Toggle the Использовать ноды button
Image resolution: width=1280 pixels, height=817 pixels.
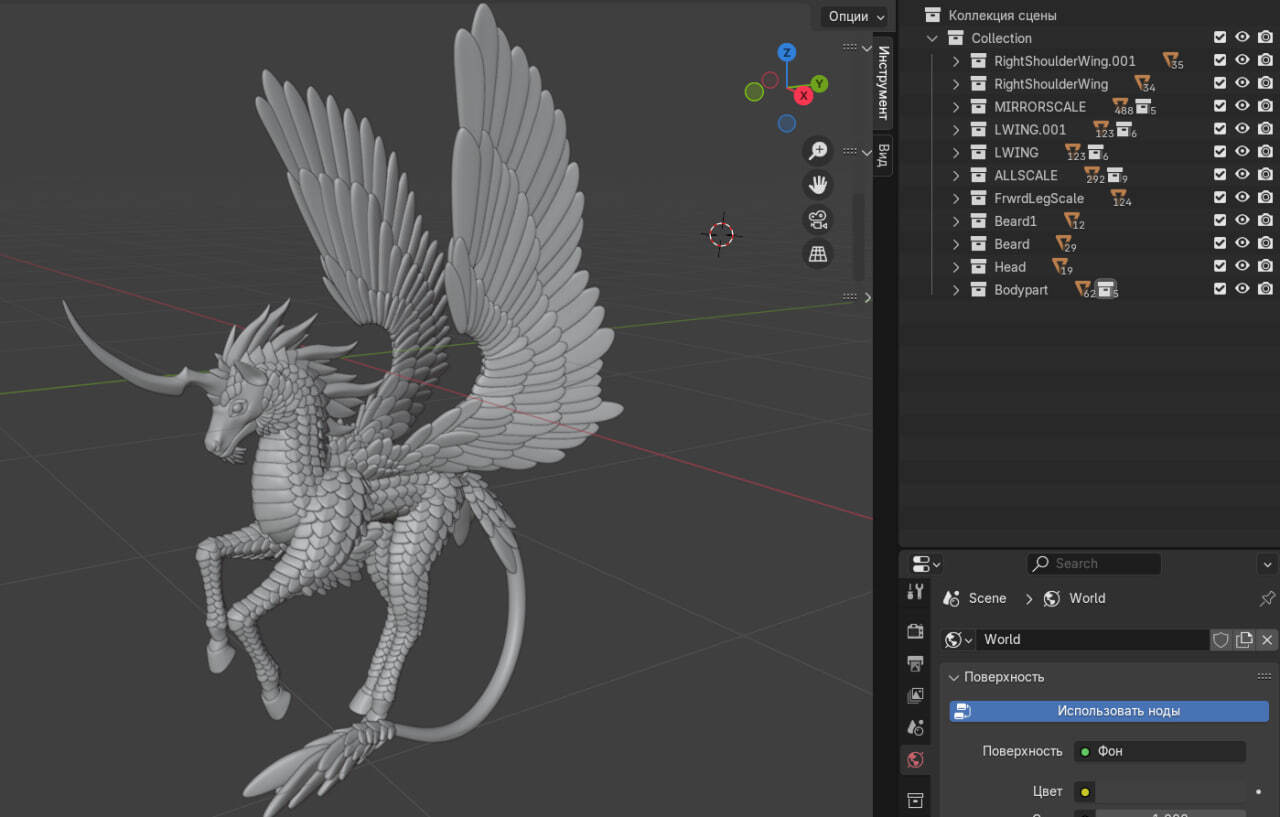point(1109,711)
